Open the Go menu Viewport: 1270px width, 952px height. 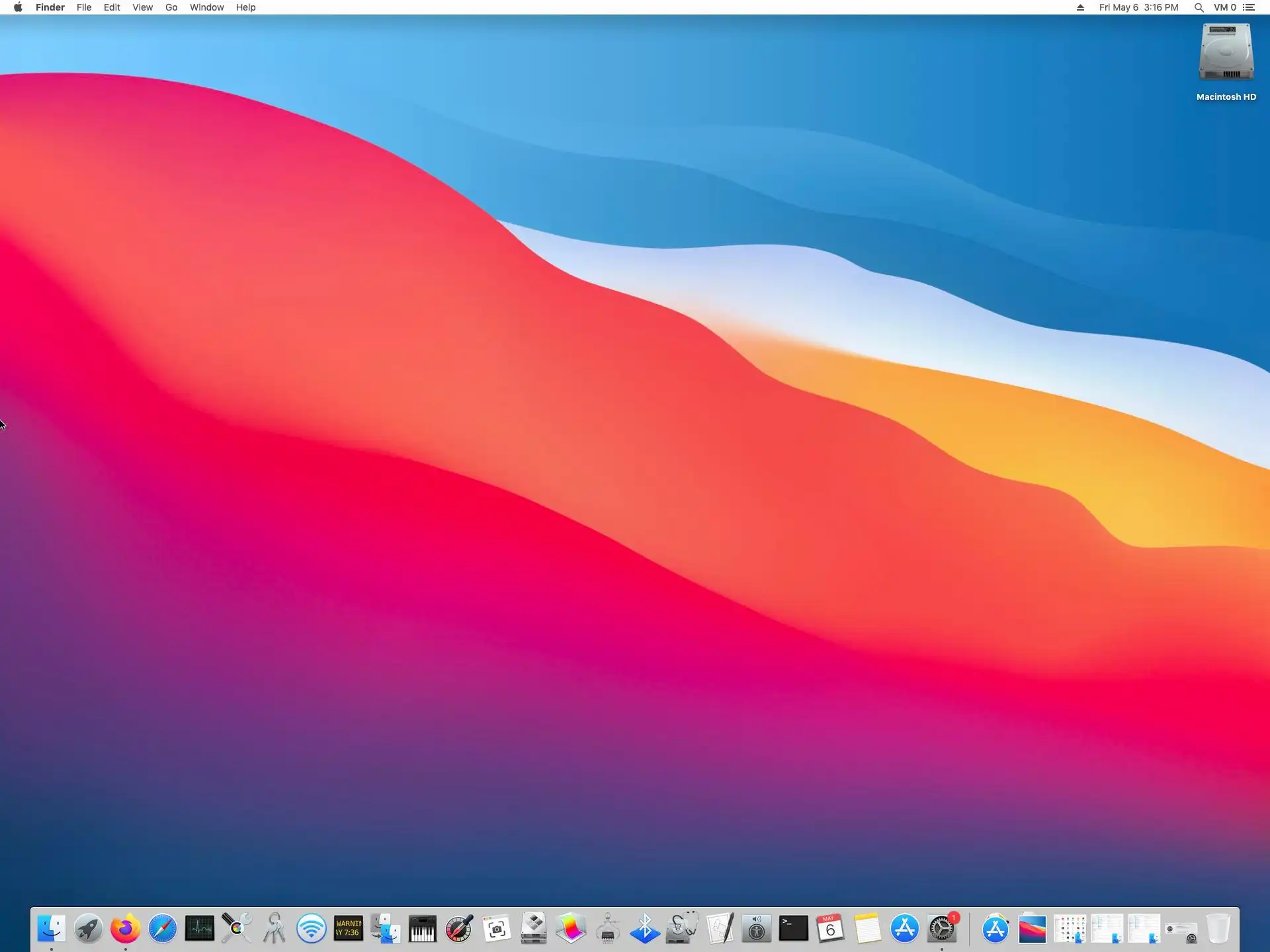(171, 7)
